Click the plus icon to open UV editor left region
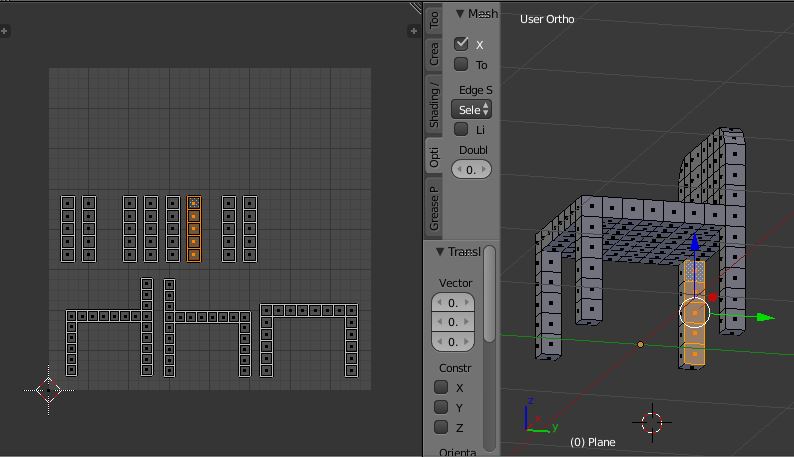 tap(5, 31)
